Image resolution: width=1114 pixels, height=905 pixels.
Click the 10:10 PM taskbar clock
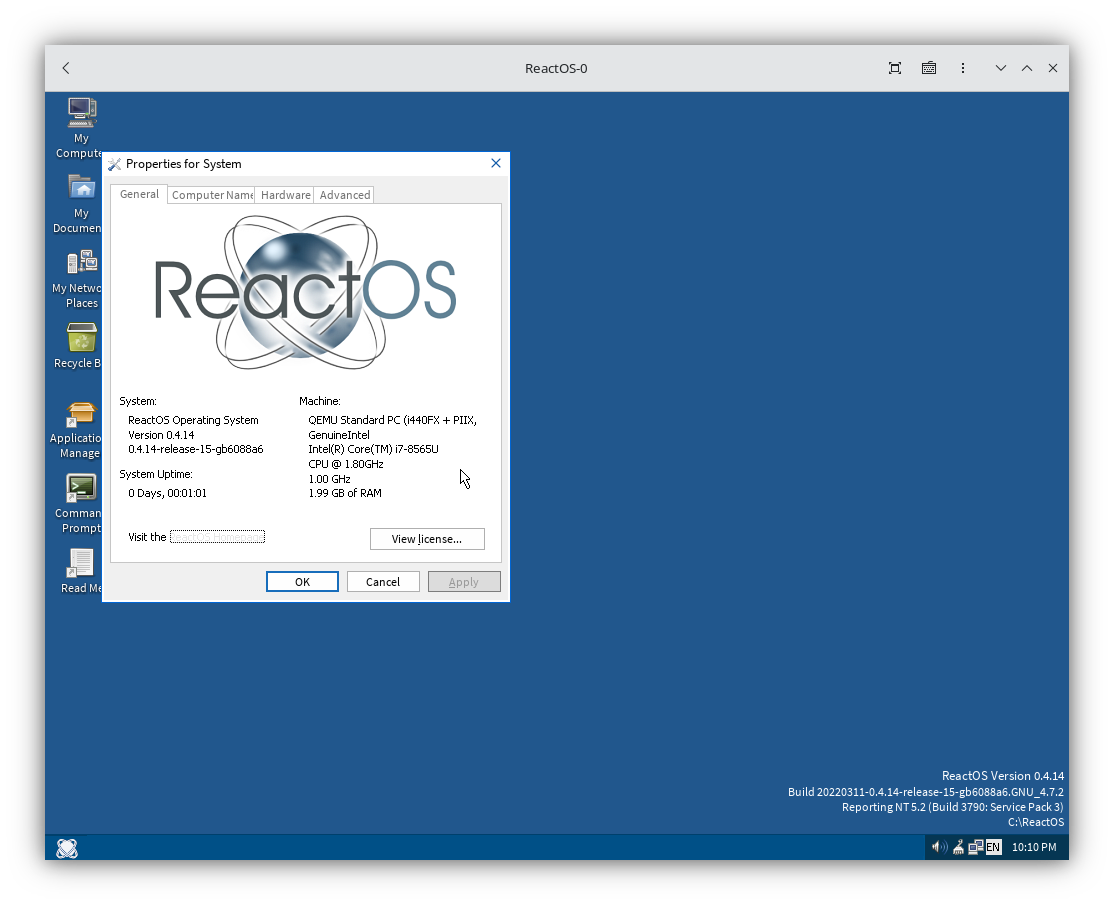click(1034, 847)
